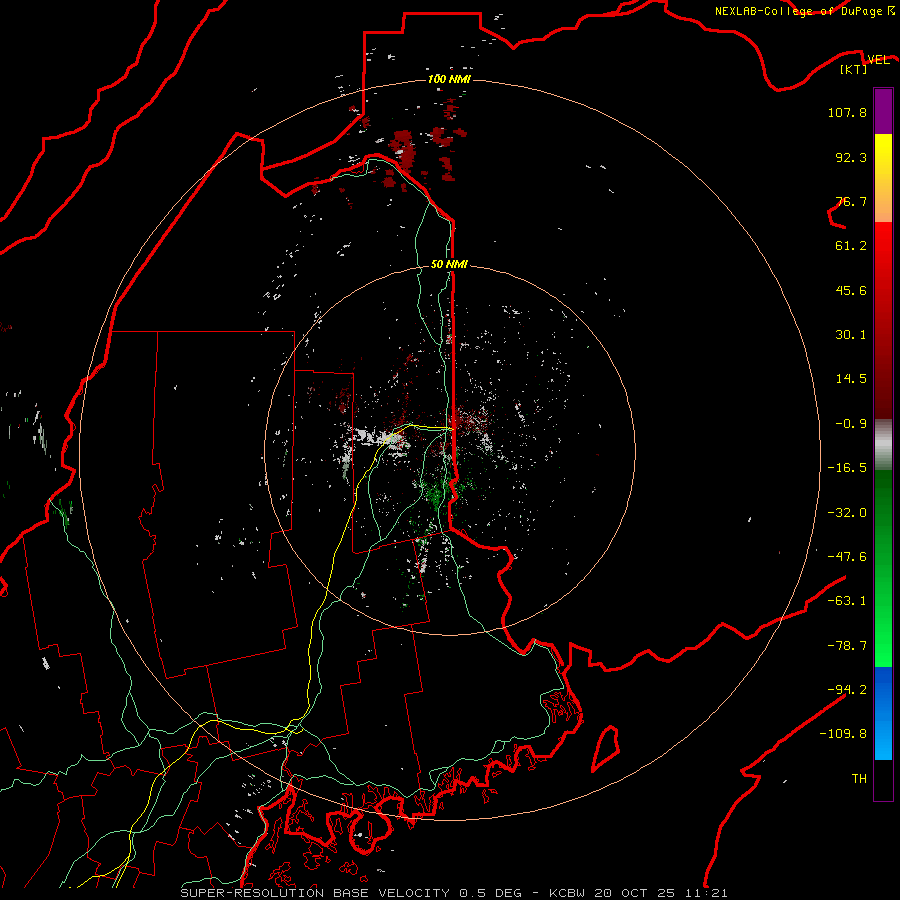Click the 45.6 velocity scale value
Viewport: 900px width, 900px height.
pyautogui.click(x=851, y=290)
